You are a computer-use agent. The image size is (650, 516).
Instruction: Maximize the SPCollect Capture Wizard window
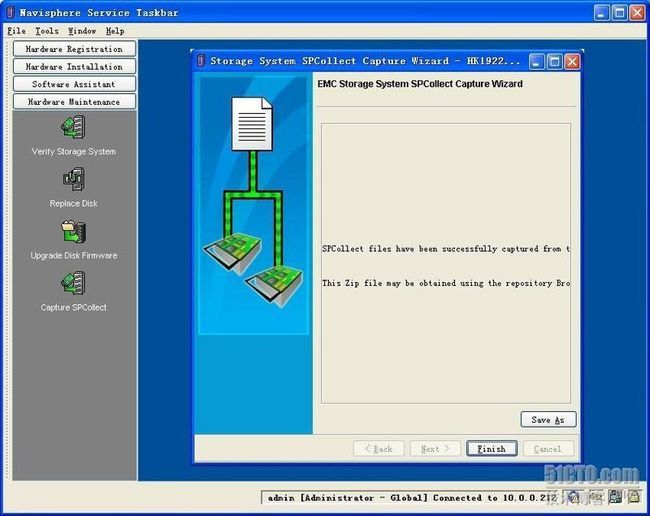tap(555, 62)
